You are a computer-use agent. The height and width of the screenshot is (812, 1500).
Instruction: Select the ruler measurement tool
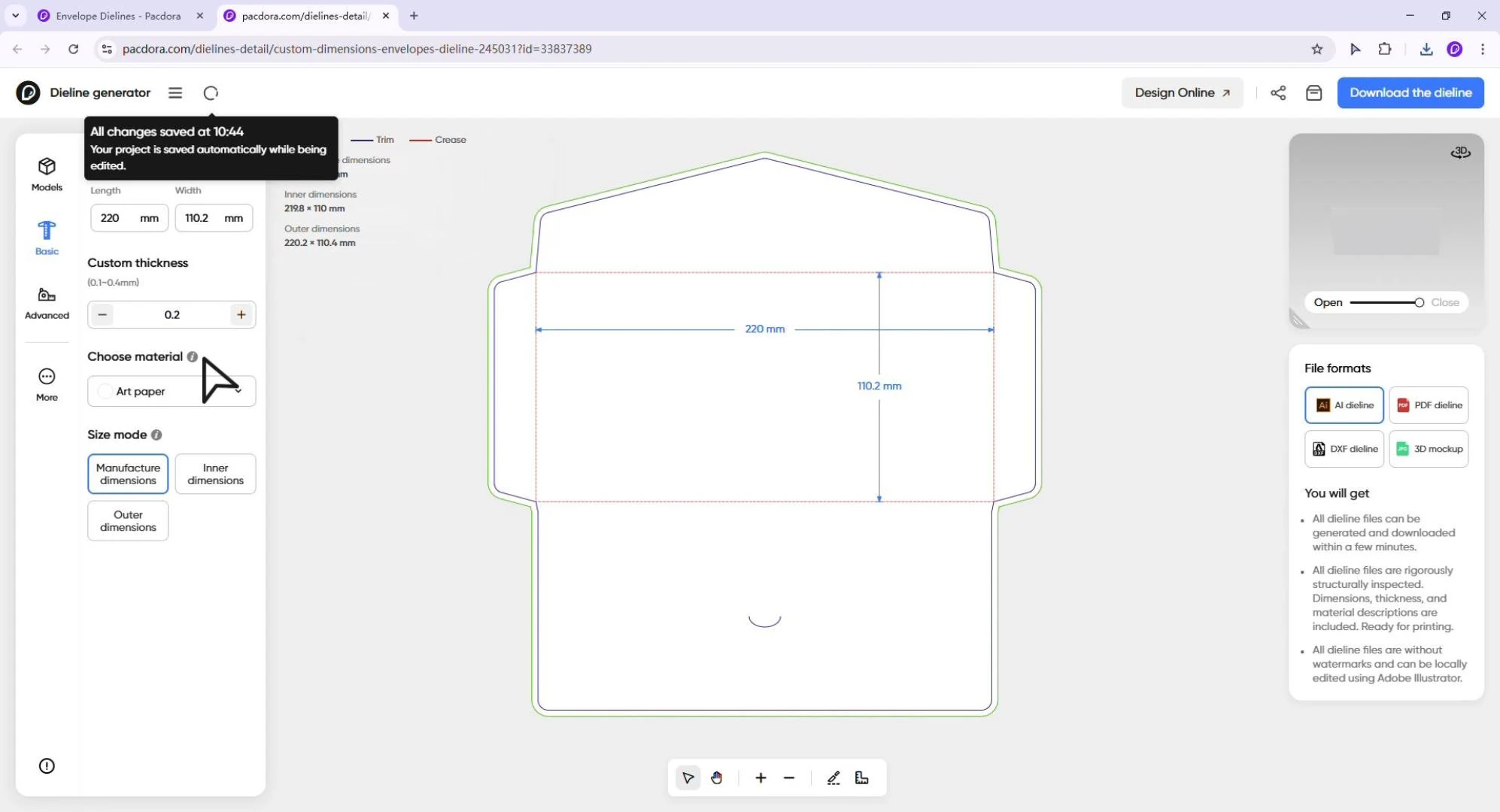(x=862, y=778)
